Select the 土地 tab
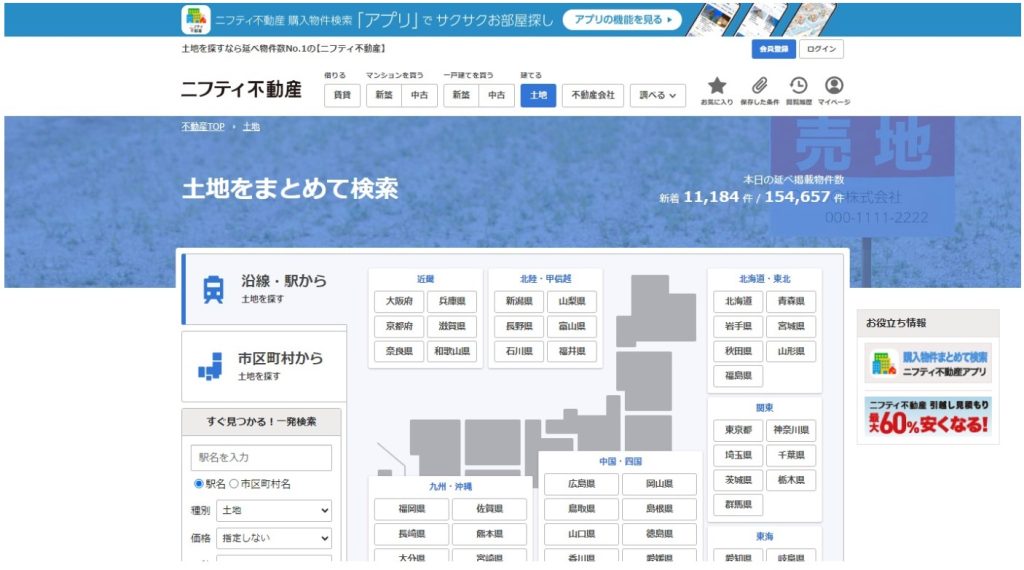This screenshot has height=570, width=1024. click(538, 95)
